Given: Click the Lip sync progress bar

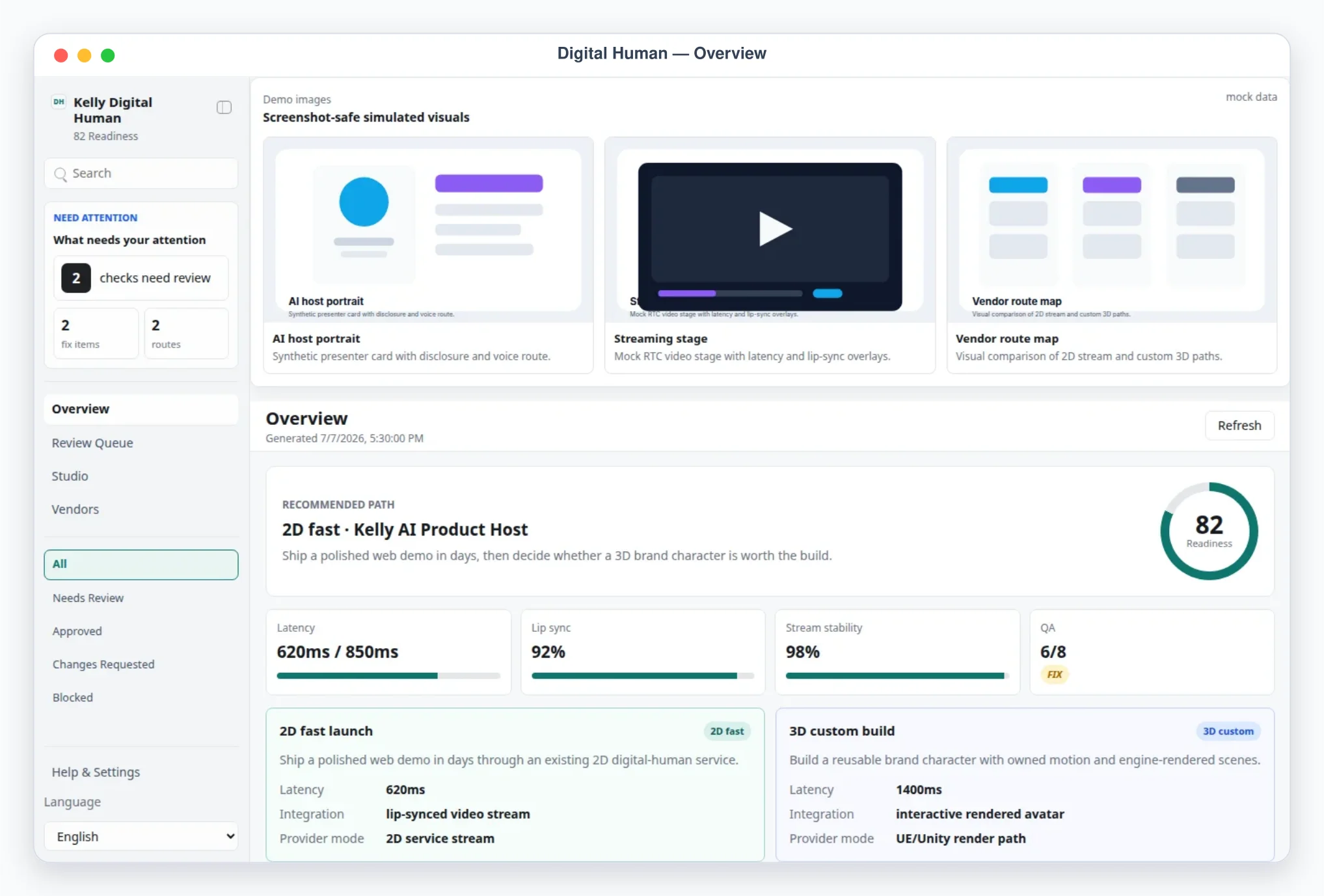Looking at the screenshot, I should [643, 676].
